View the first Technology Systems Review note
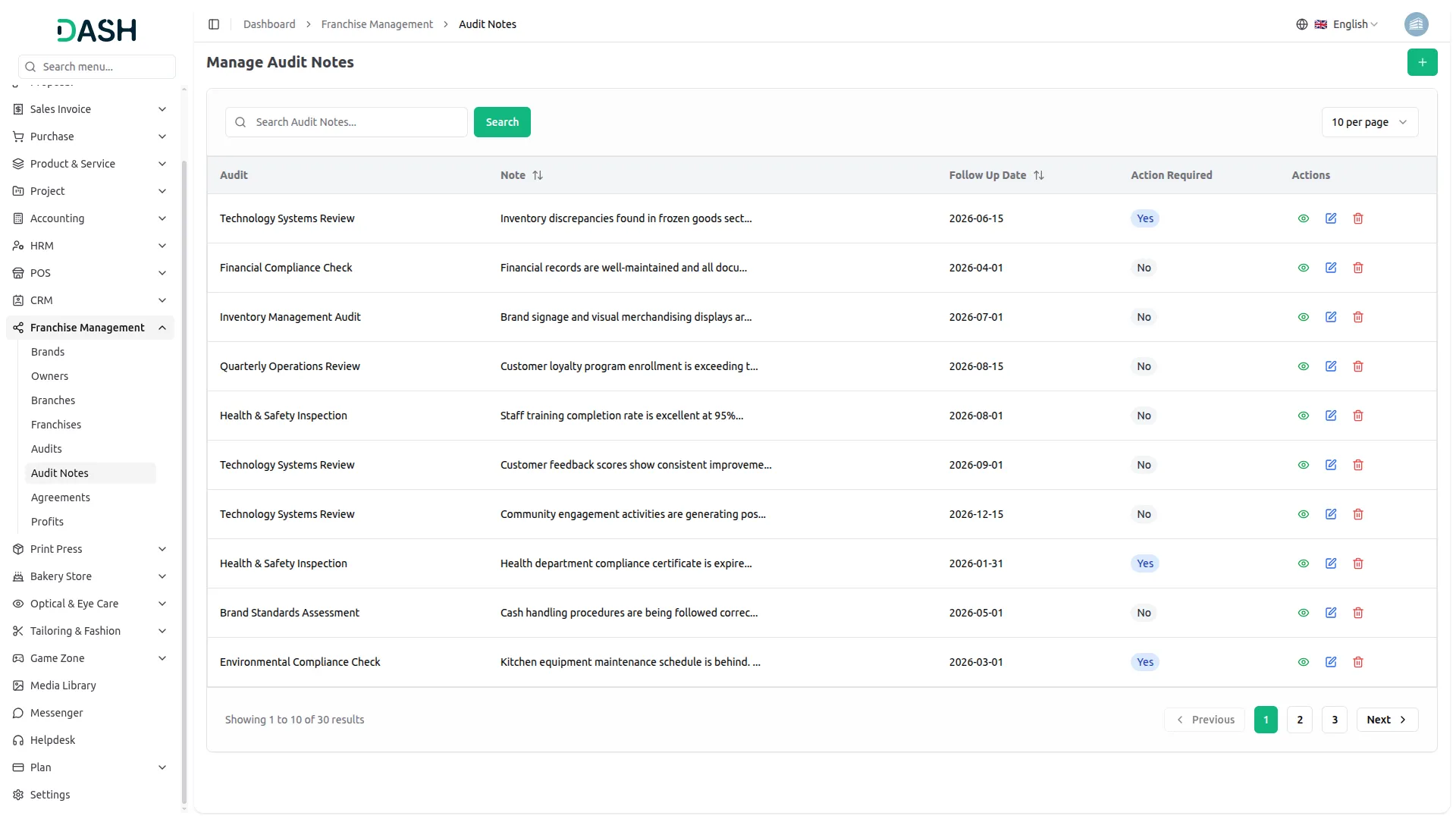Screen dimensions: 1456x819 pyautogui.click(x=1303, y=218)
